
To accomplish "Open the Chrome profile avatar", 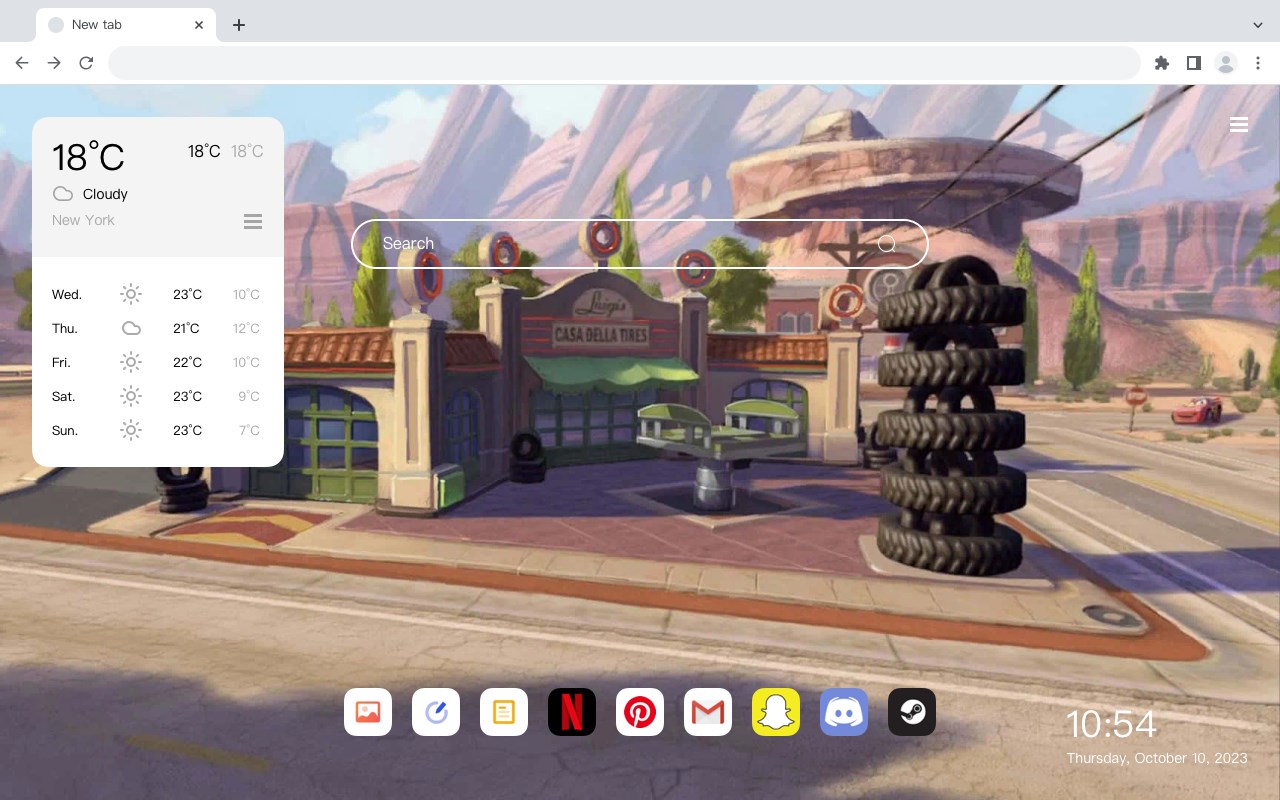I will click(x=1226, y=63).
